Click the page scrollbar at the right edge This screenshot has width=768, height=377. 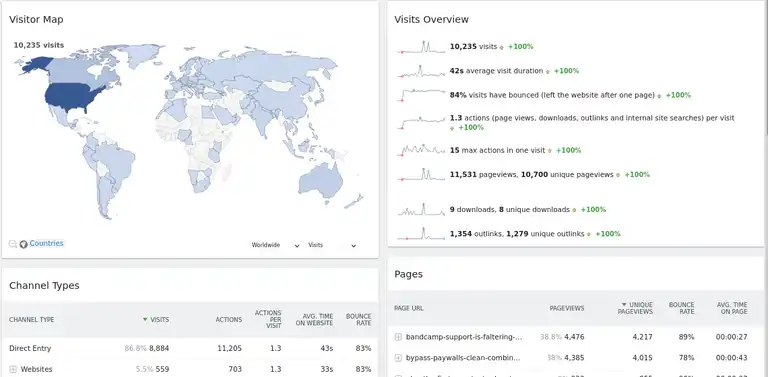point(766,69)
